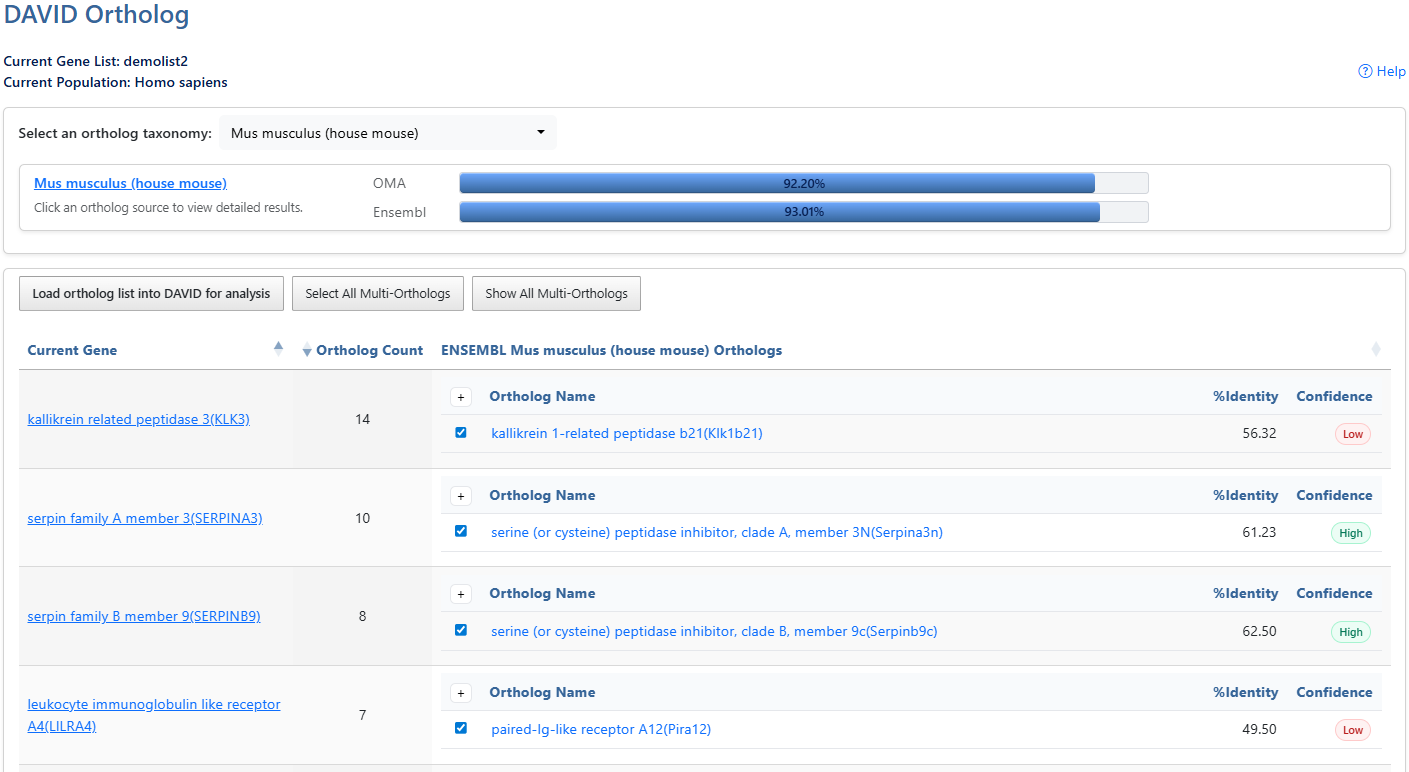1409x772 pixels.
Task: Click the High confidence badge for Serpinb9c
Action: (x=1350, y=631)
